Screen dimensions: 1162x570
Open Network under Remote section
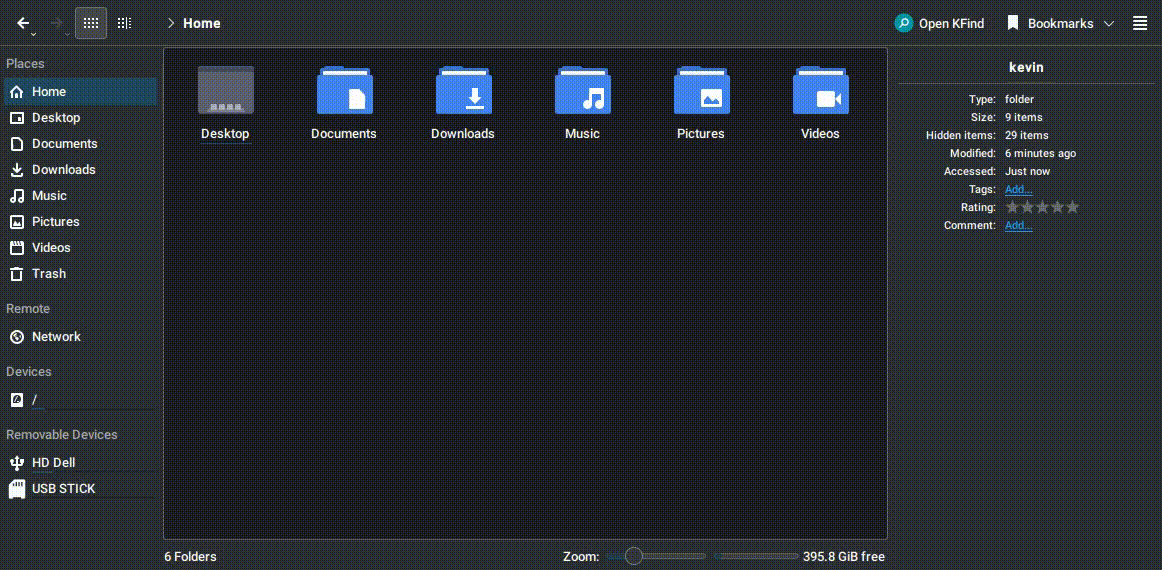click(80, 337)
